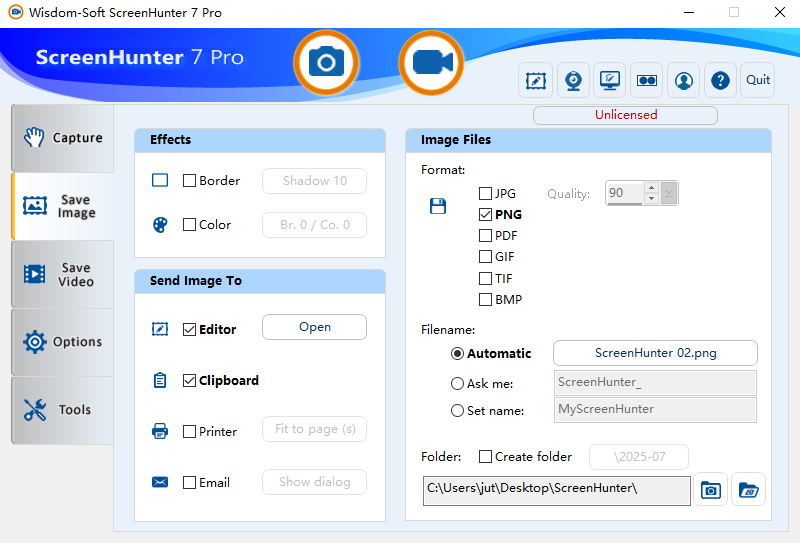This screenshot has width=800, height=543.
Task: Check the GIF format checkbox
Action: (x=485, y=257)
